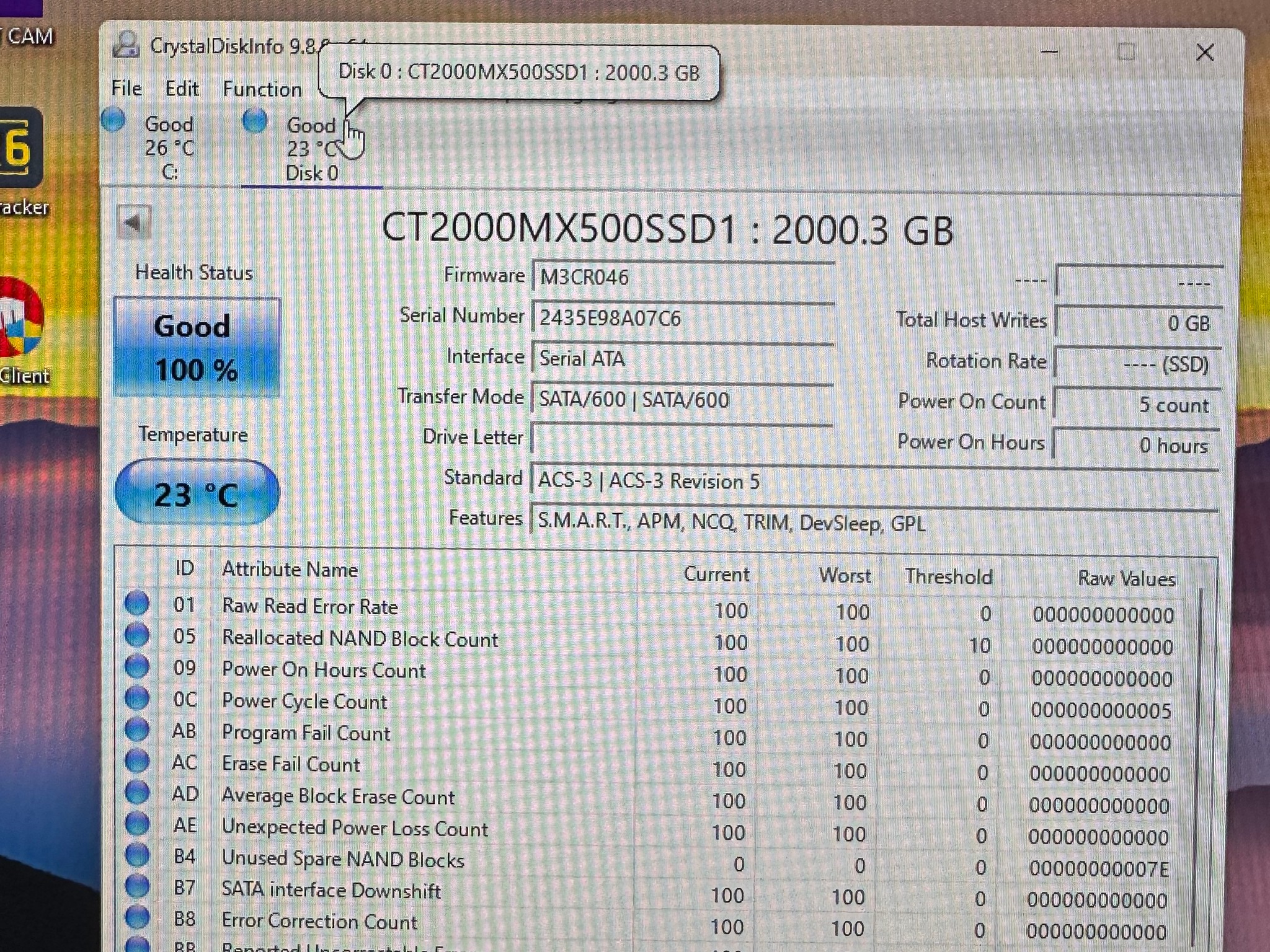The width and height of the screenshot is (1270, 952).
Task: Click the Power On Hours value 0 hours
Action: (x=1137, y=444)
